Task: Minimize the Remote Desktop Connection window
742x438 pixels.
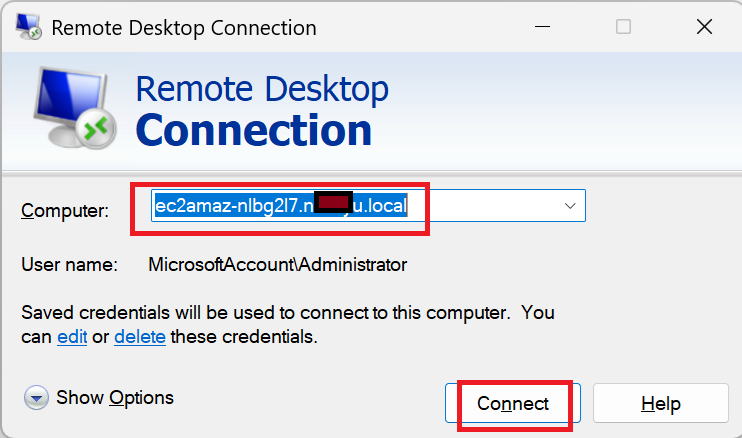Action: [x=542, y=26]
